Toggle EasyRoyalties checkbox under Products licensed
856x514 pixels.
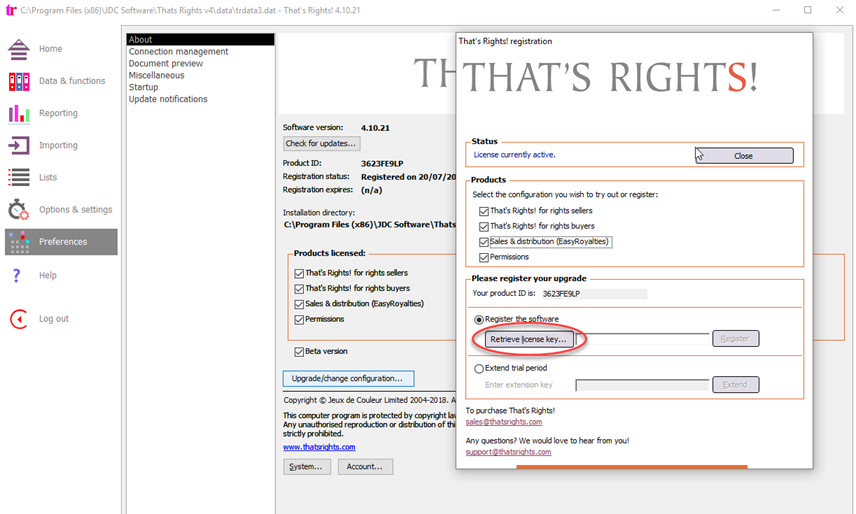point(299,304)
